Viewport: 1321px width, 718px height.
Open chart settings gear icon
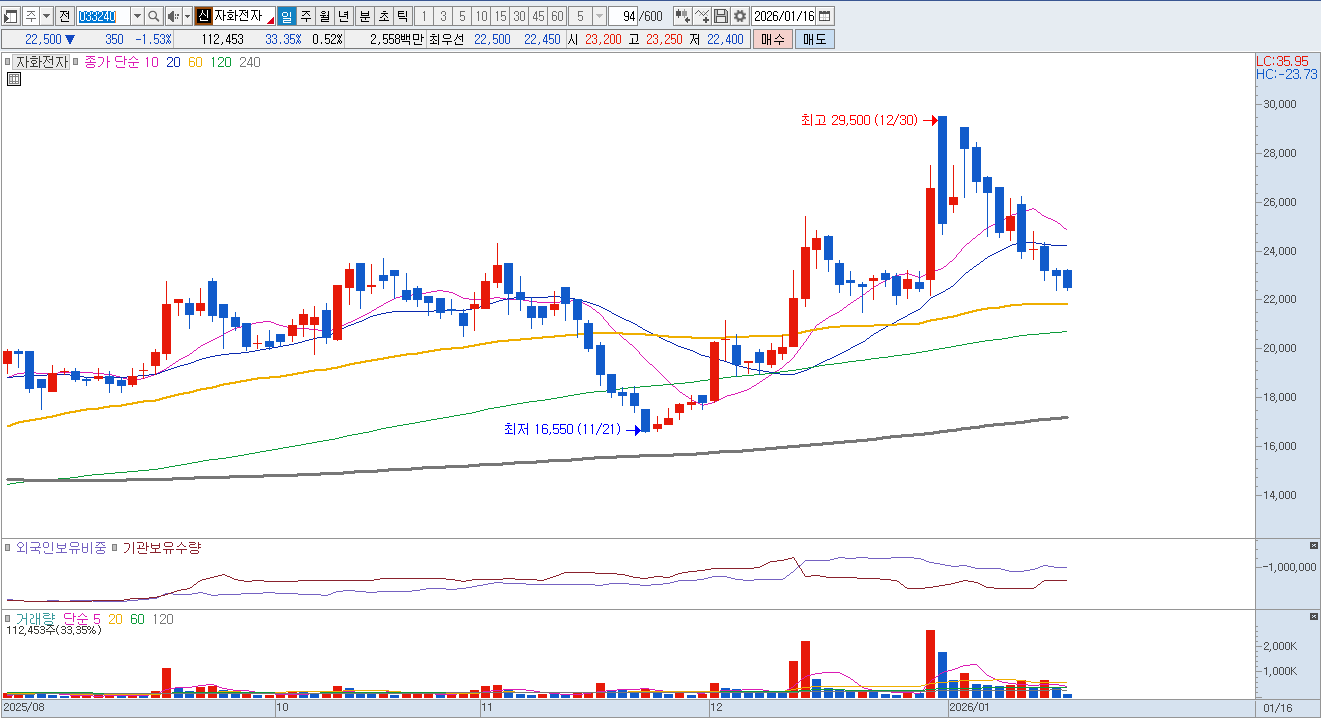pos(739,16)
